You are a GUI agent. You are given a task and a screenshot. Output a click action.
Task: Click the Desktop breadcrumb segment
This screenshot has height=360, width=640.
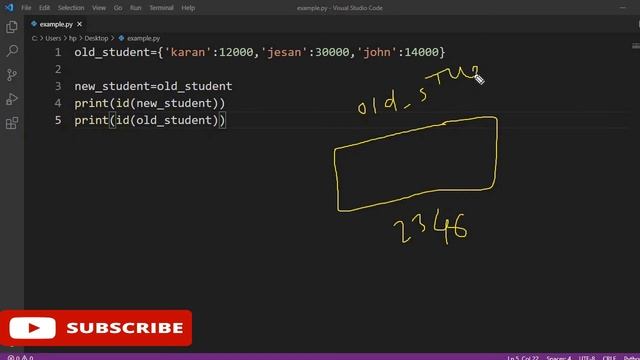click(x=96, y=38)
